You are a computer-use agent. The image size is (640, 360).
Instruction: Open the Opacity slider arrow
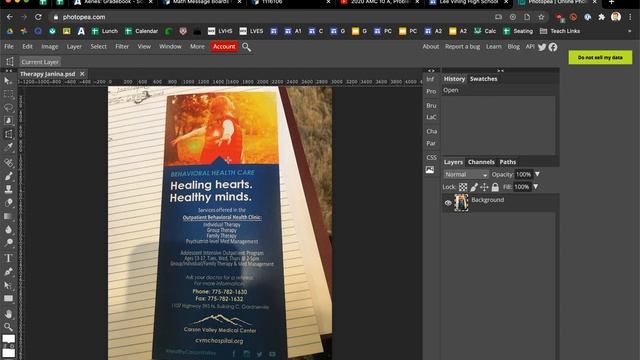click(x=537, y=174)
